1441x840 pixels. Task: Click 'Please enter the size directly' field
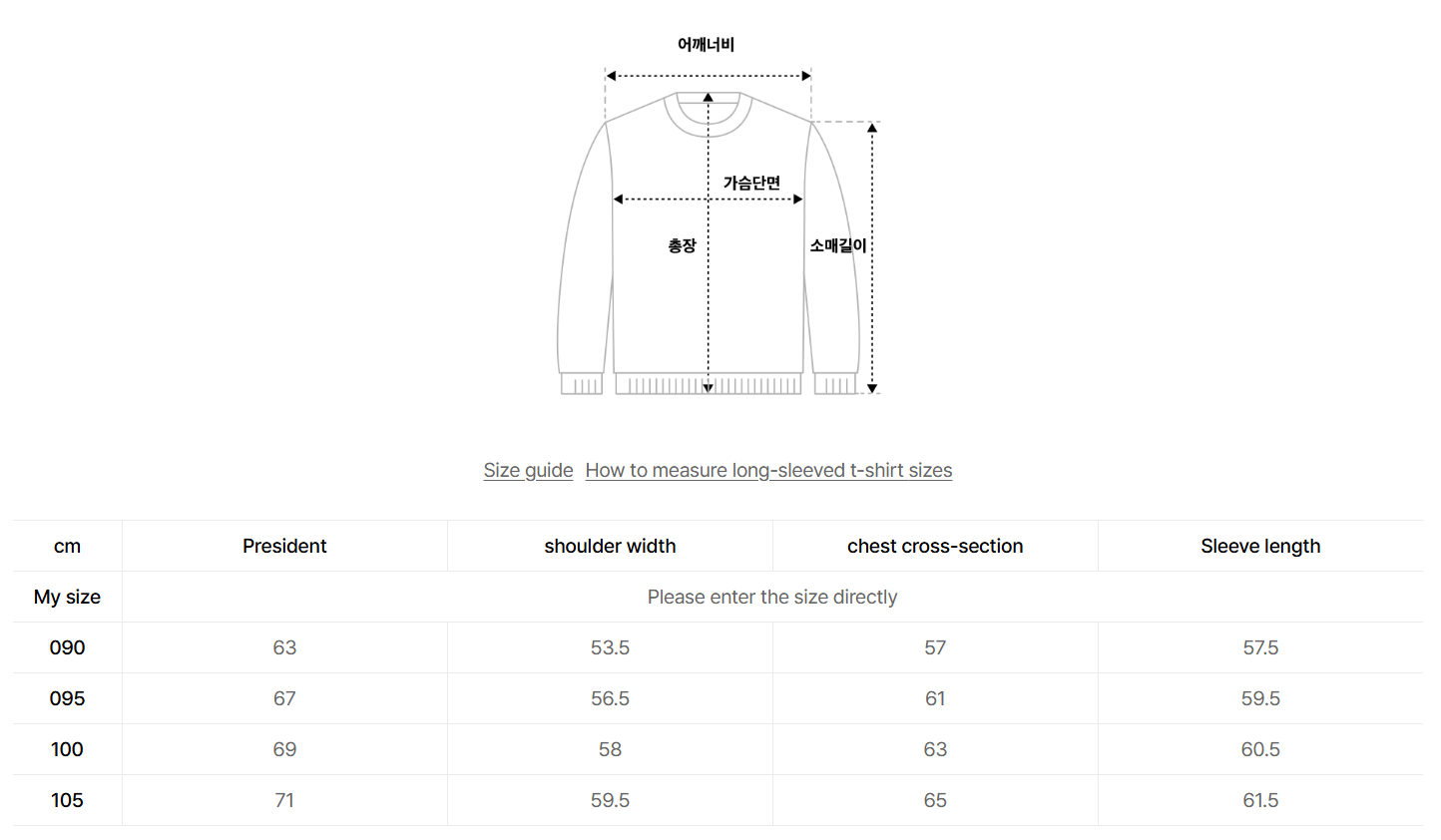(771, 597)
